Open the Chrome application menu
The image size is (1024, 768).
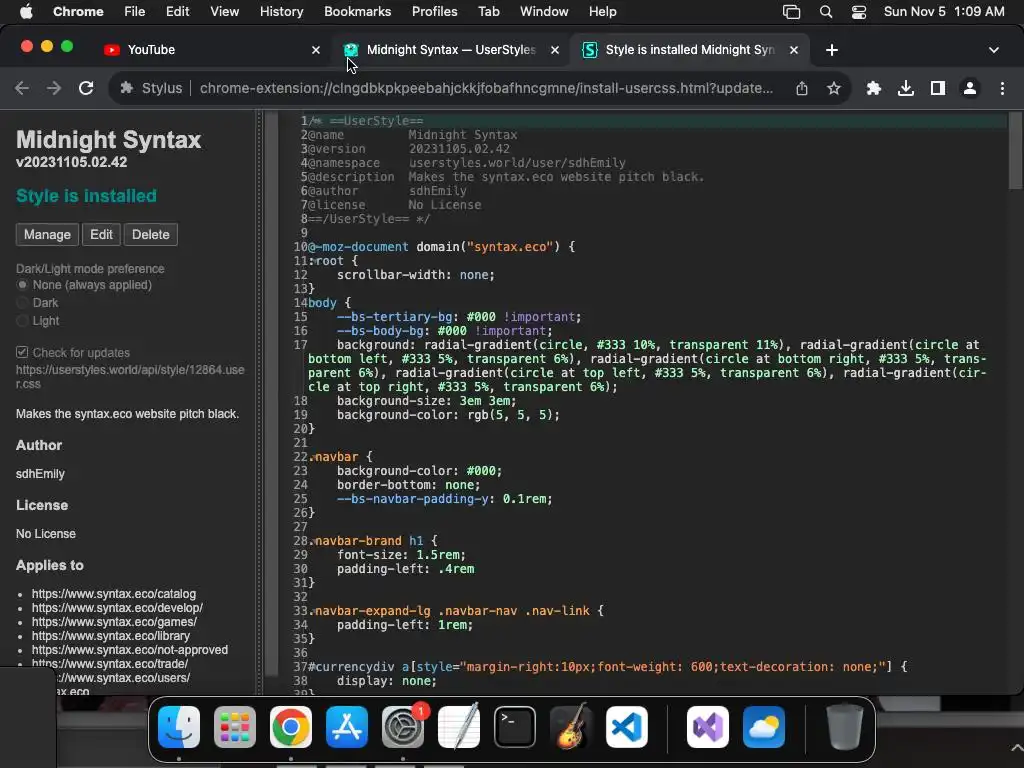click(x=78, y=12)
